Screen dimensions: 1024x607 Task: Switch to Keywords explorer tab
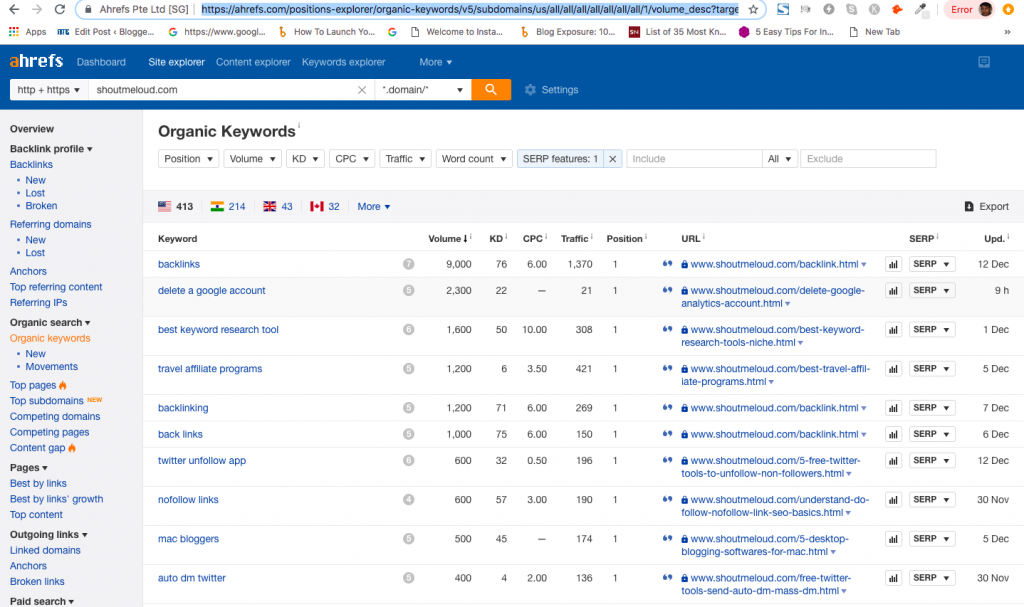coord(344,62)
